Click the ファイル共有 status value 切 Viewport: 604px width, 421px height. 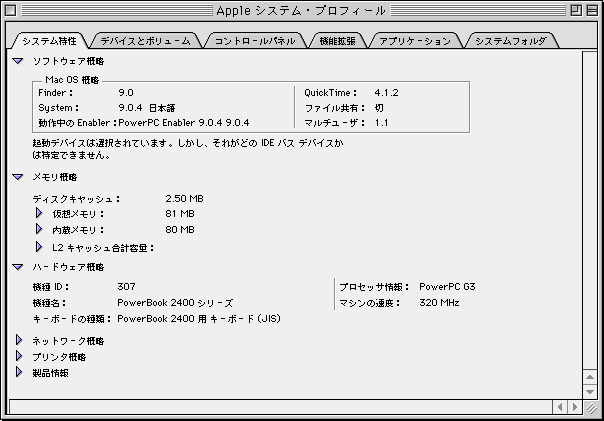[379, 108]
